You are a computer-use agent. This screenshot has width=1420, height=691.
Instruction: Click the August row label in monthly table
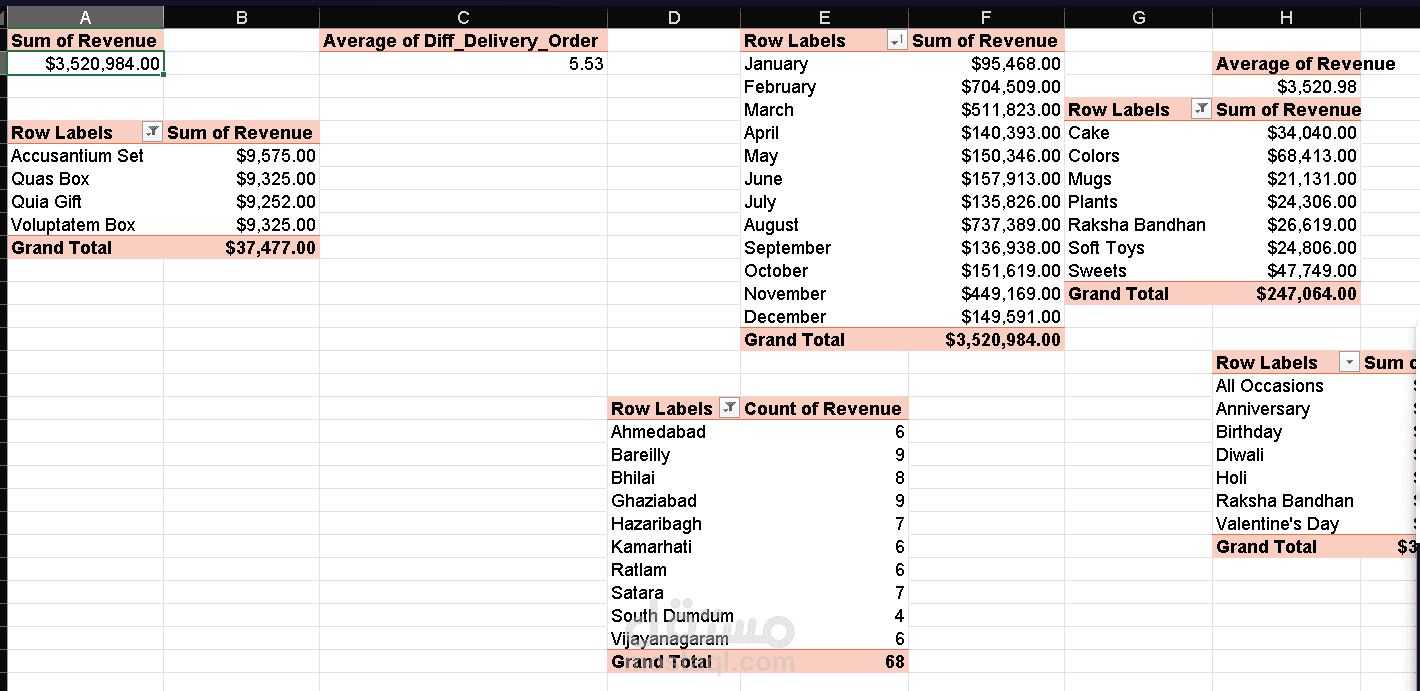click(x=771, y=225)
